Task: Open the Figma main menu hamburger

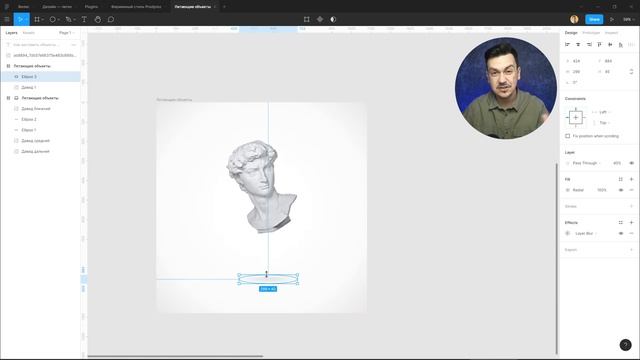Action: click(7, 19)
